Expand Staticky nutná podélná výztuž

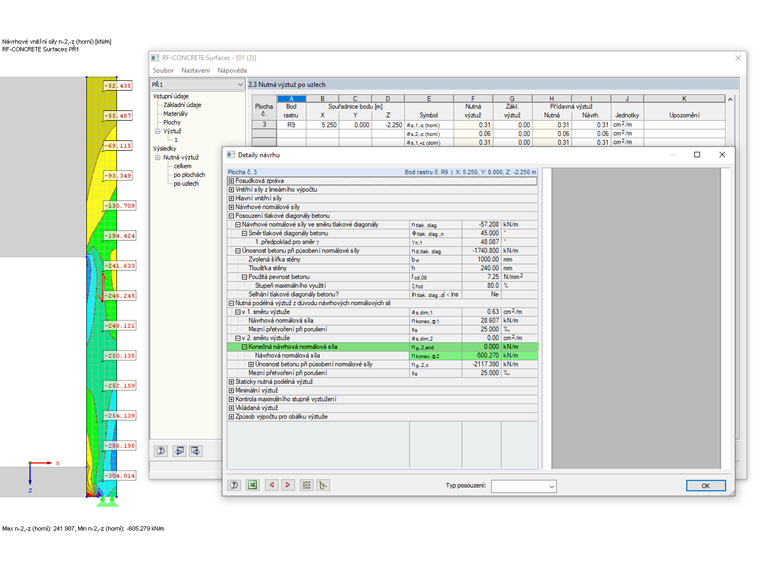pos(231,381)
